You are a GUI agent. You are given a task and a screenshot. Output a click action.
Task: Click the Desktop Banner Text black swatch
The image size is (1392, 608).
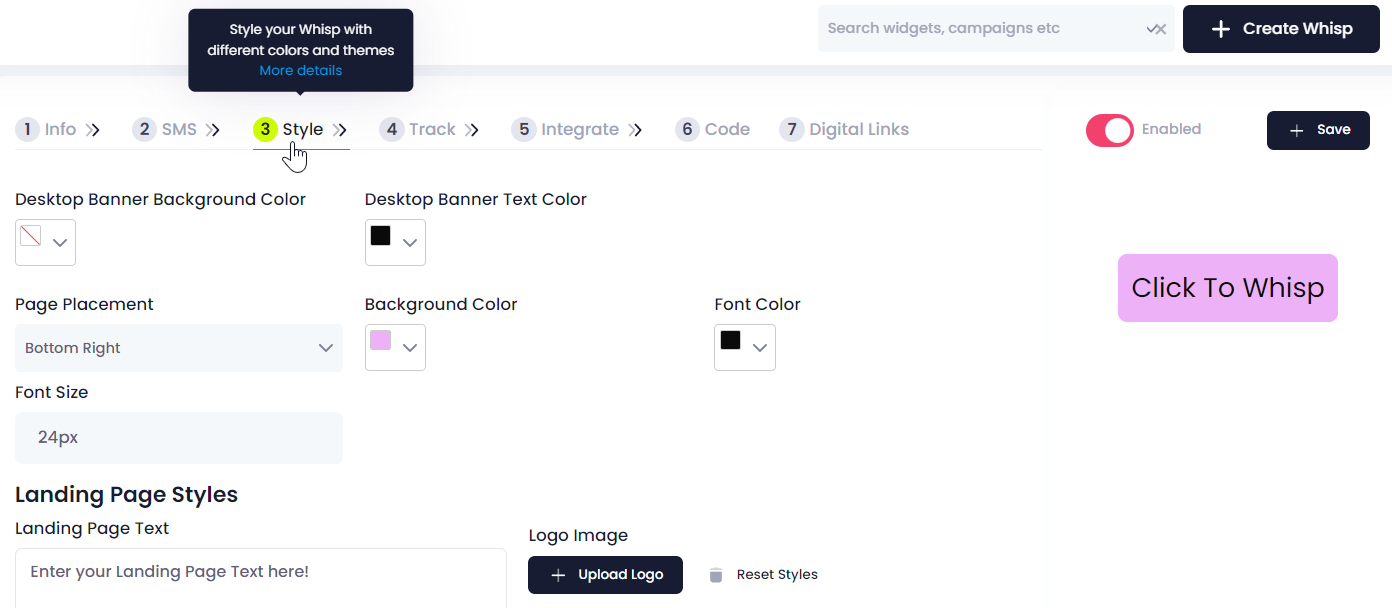(x=380, y=236)
